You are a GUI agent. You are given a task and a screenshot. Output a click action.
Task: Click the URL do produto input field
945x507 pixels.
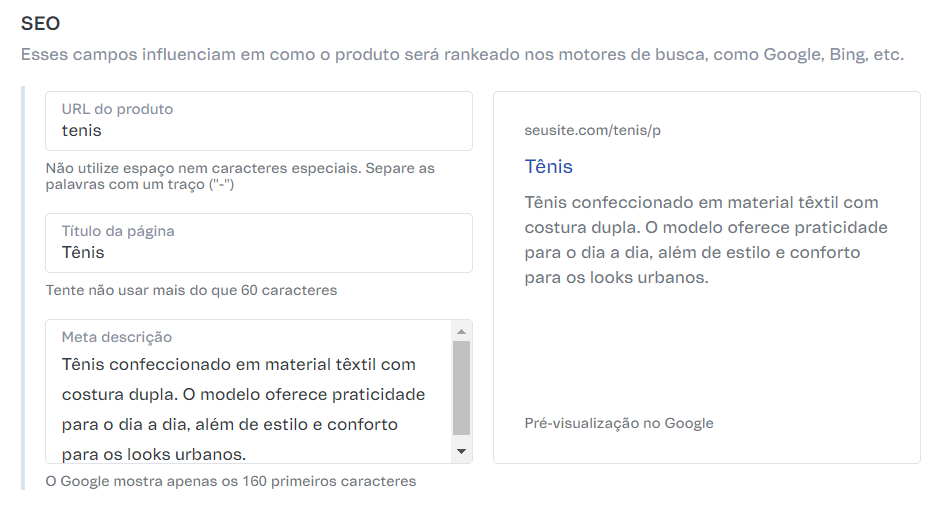tap(258, 131)
